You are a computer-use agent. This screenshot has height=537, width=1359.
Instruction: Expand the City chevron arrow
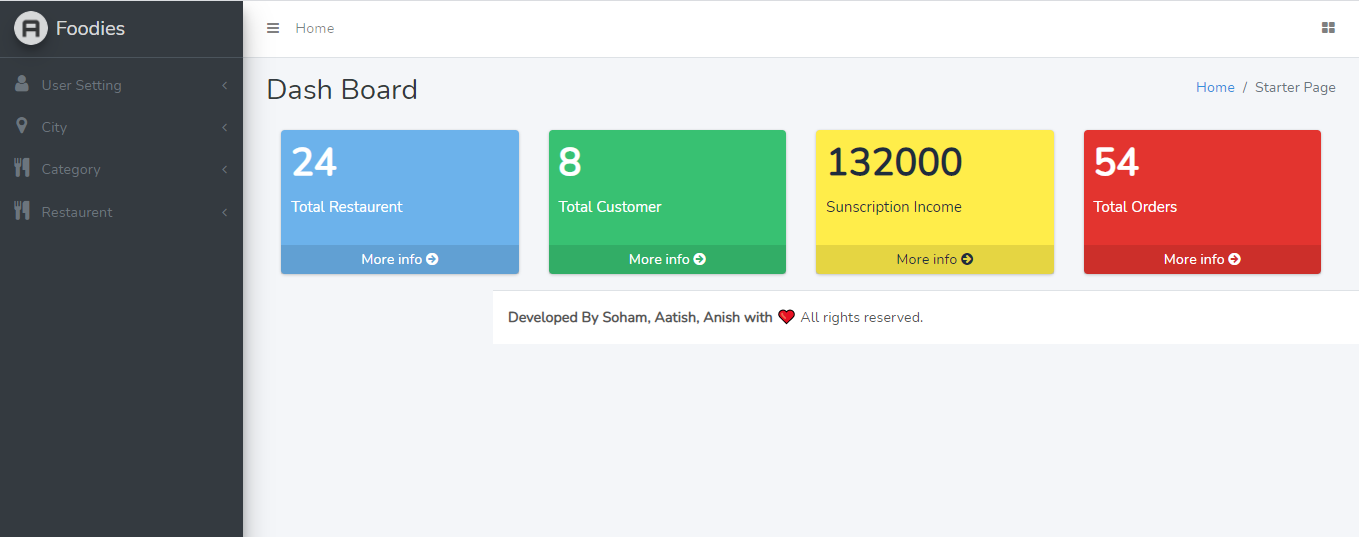pyautogui.click(x=225, y=128)
